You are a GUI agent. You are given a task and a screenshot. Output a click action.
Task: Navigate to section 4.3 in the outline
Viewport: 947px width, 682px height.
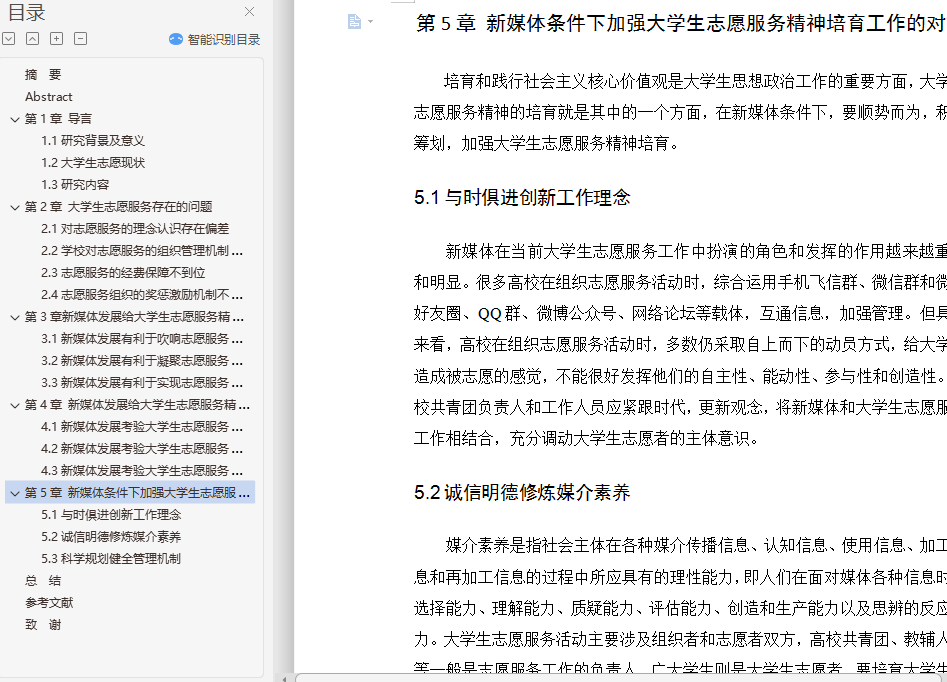tap(142, 471)
